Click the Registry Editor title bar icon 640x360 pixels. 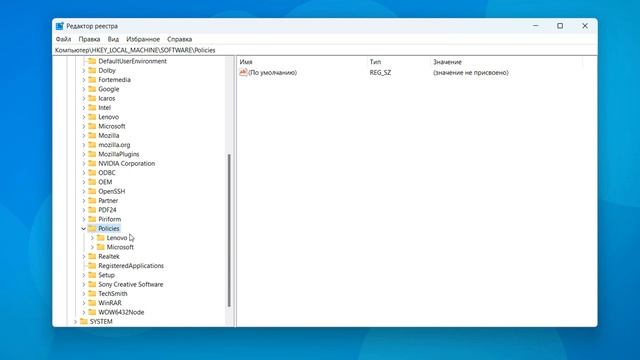[60, 26]
